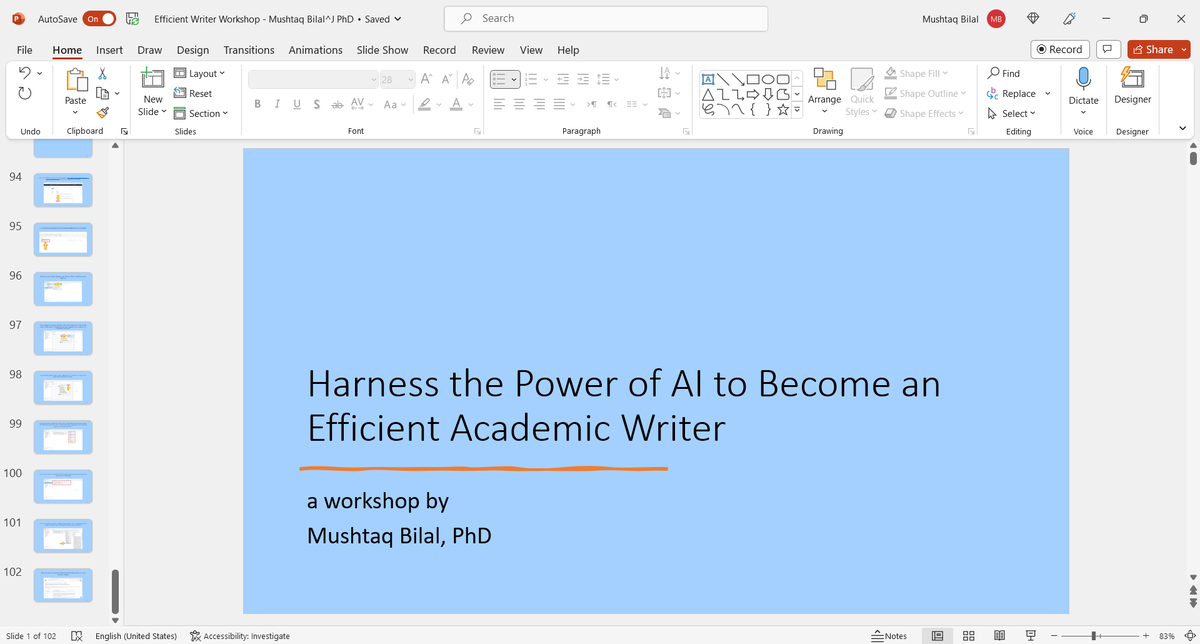This screenshot has height=644, width=1200.
Task: Click Decrease Font Size icon
Action: point(446,79)
